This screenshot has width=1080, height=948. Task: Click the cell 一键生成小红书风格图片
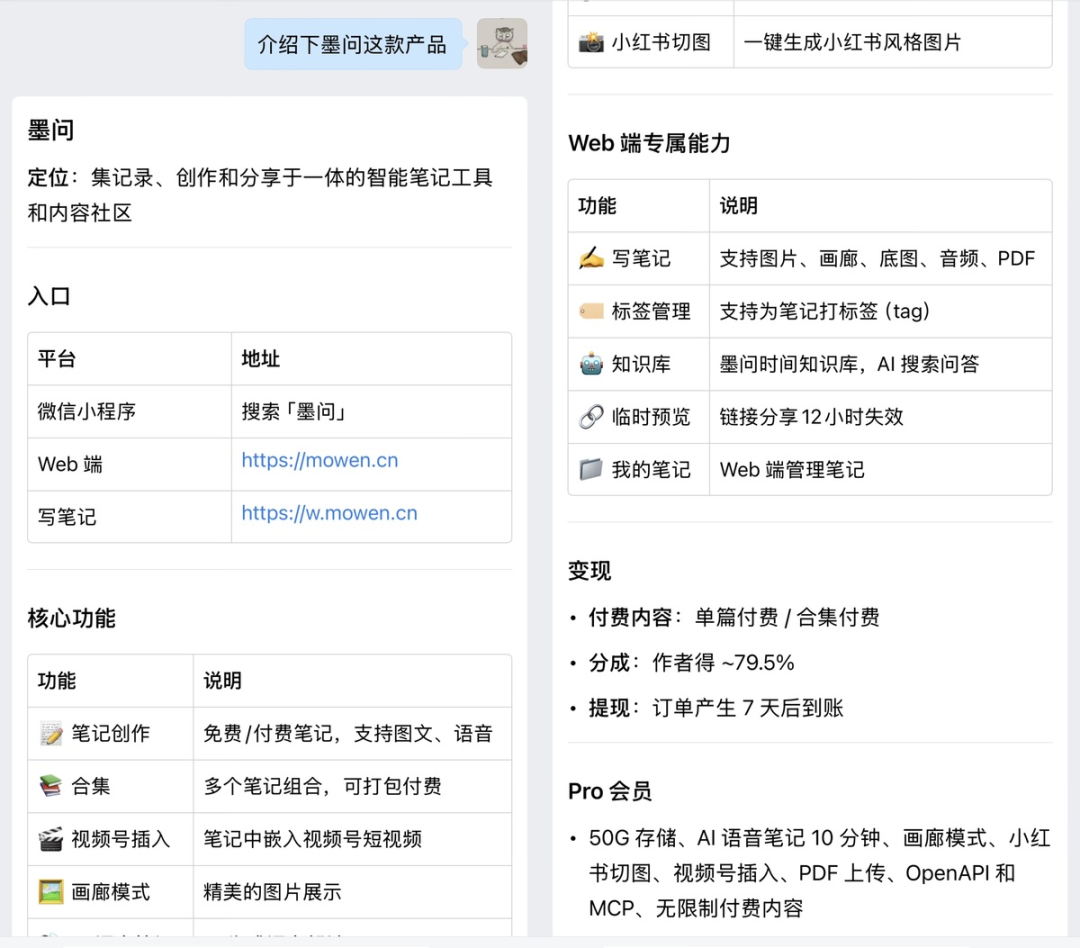pos(893,42)
